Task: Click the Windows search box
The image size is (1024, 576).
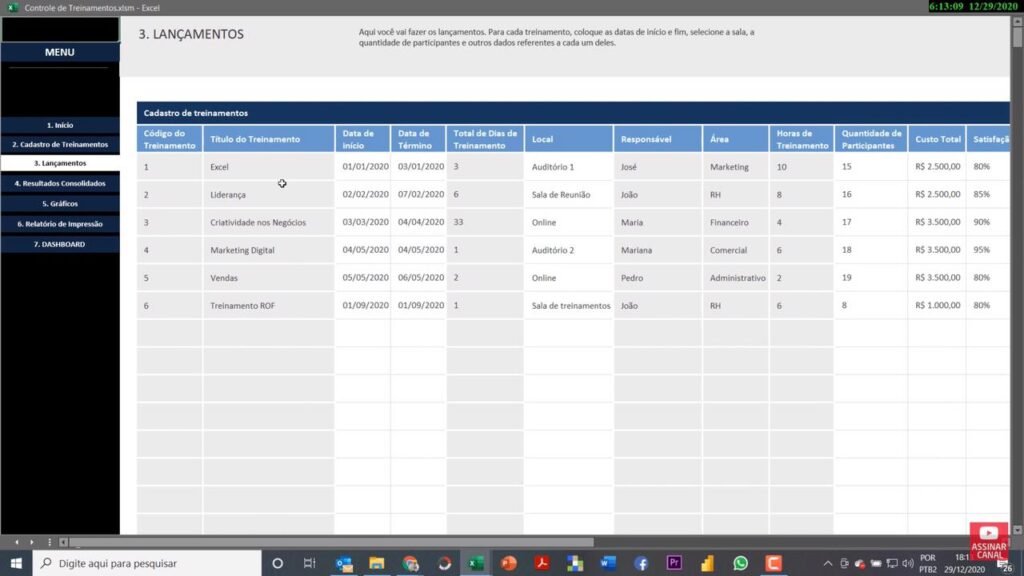Action: pyautogui.click(x=147, y=563)
